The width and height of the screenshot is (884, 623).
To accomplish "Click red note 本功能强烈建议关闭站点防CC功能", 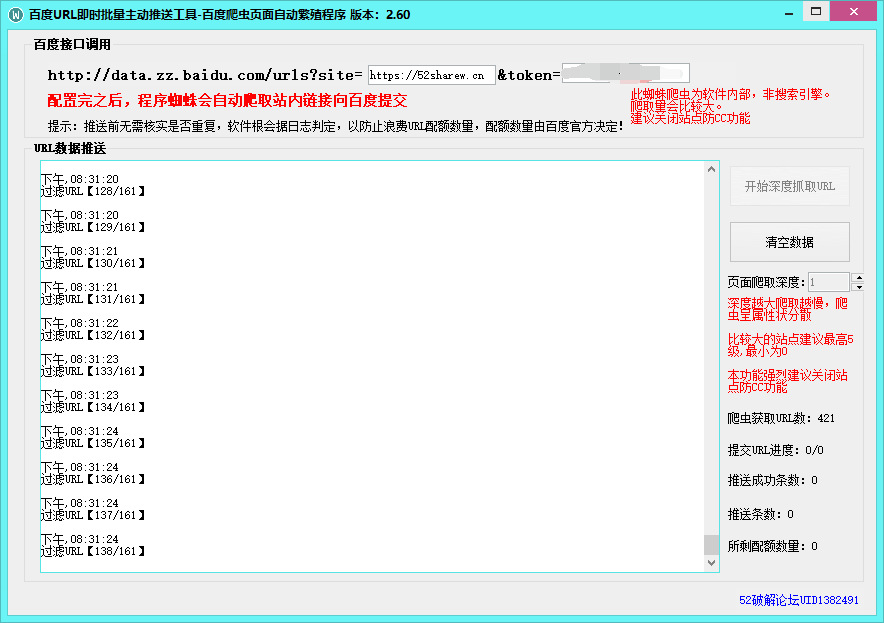I will point(787,381).
